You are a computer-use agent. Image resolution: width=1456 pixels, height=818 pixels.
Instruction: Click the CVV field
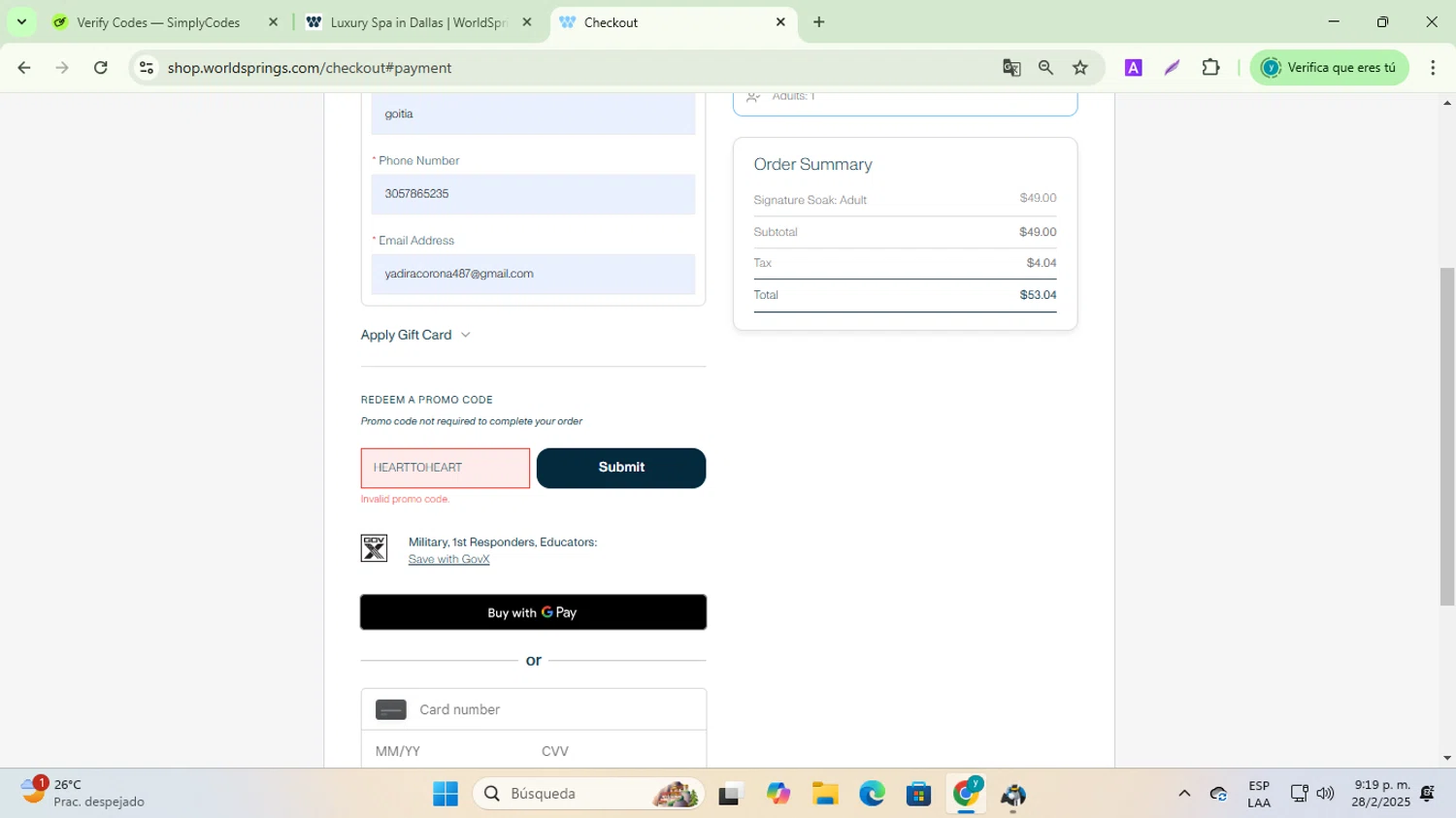pos(616,751)
